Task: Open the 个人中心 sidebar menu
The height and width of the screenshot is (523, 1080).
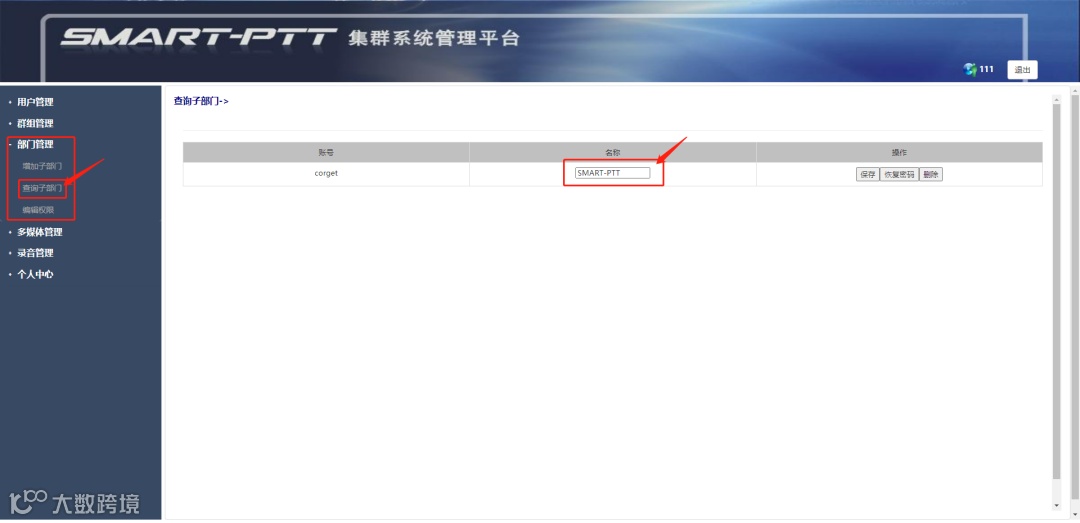Action: [x=35, y=274]
